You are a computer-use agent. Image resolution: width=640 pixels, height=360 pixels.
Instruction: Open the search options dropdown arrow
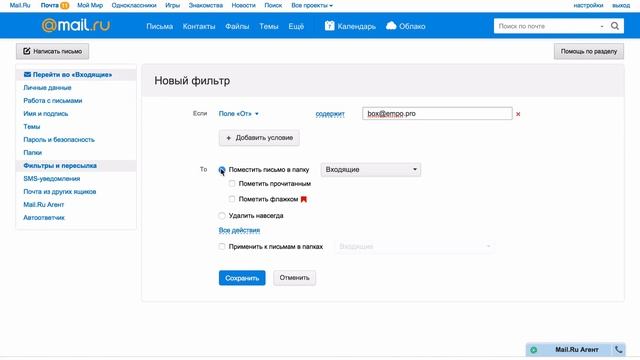602,26
